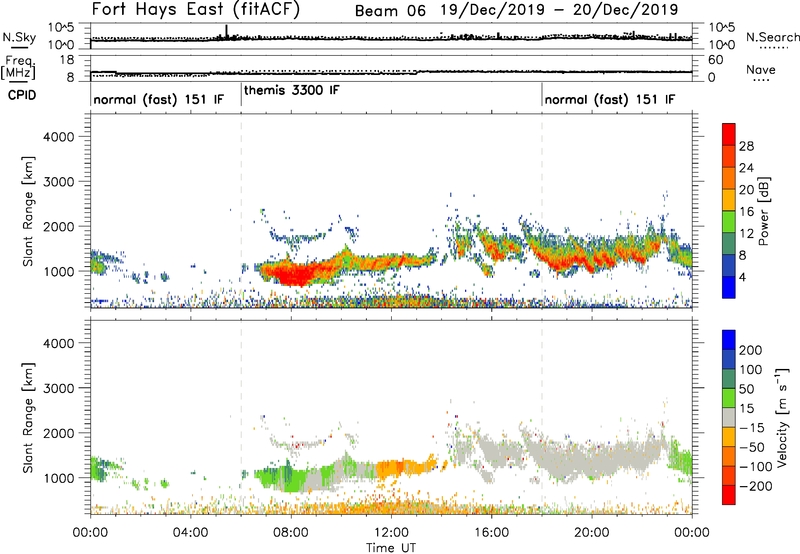Click the '04:00' time tick label
Image resolution: width=800 pixels, height=554 pixels.
click(191, 533)
